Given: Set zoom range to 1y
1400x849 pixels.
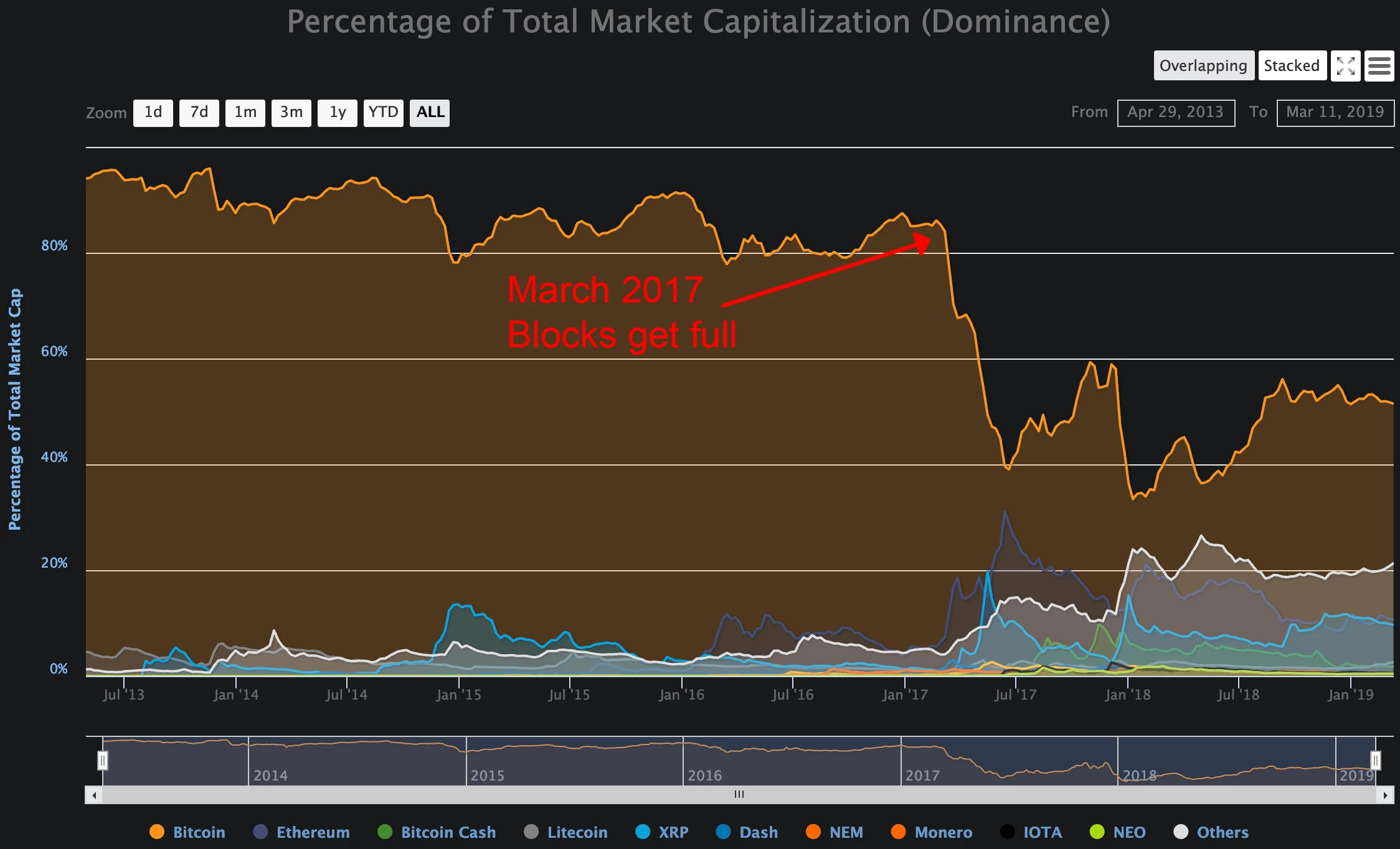Looking at the screenshot, I should [x=338, y=113].
